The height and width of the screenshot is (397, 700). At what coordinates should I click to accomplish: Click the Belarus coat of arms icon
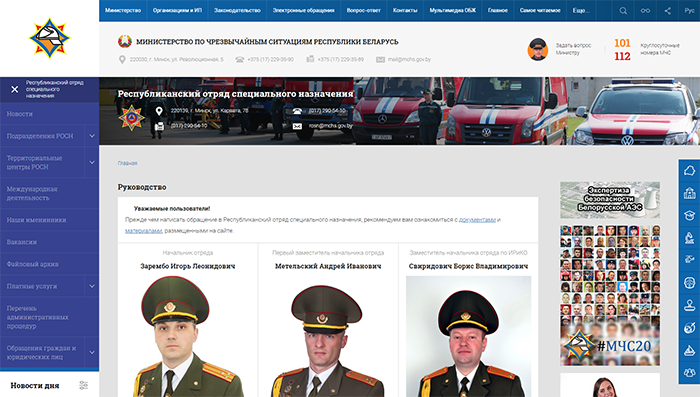point(125,42)
